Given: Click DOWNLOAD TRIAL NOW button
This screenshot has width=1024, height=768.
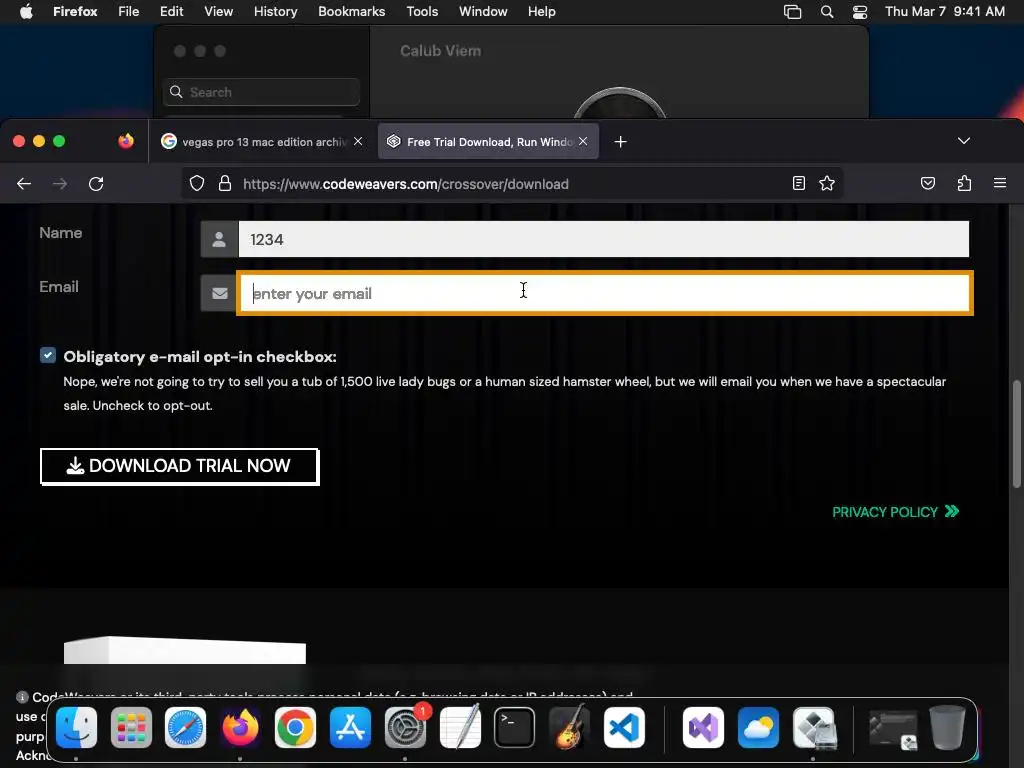Looking at the screenshot, I should [180, 466].
